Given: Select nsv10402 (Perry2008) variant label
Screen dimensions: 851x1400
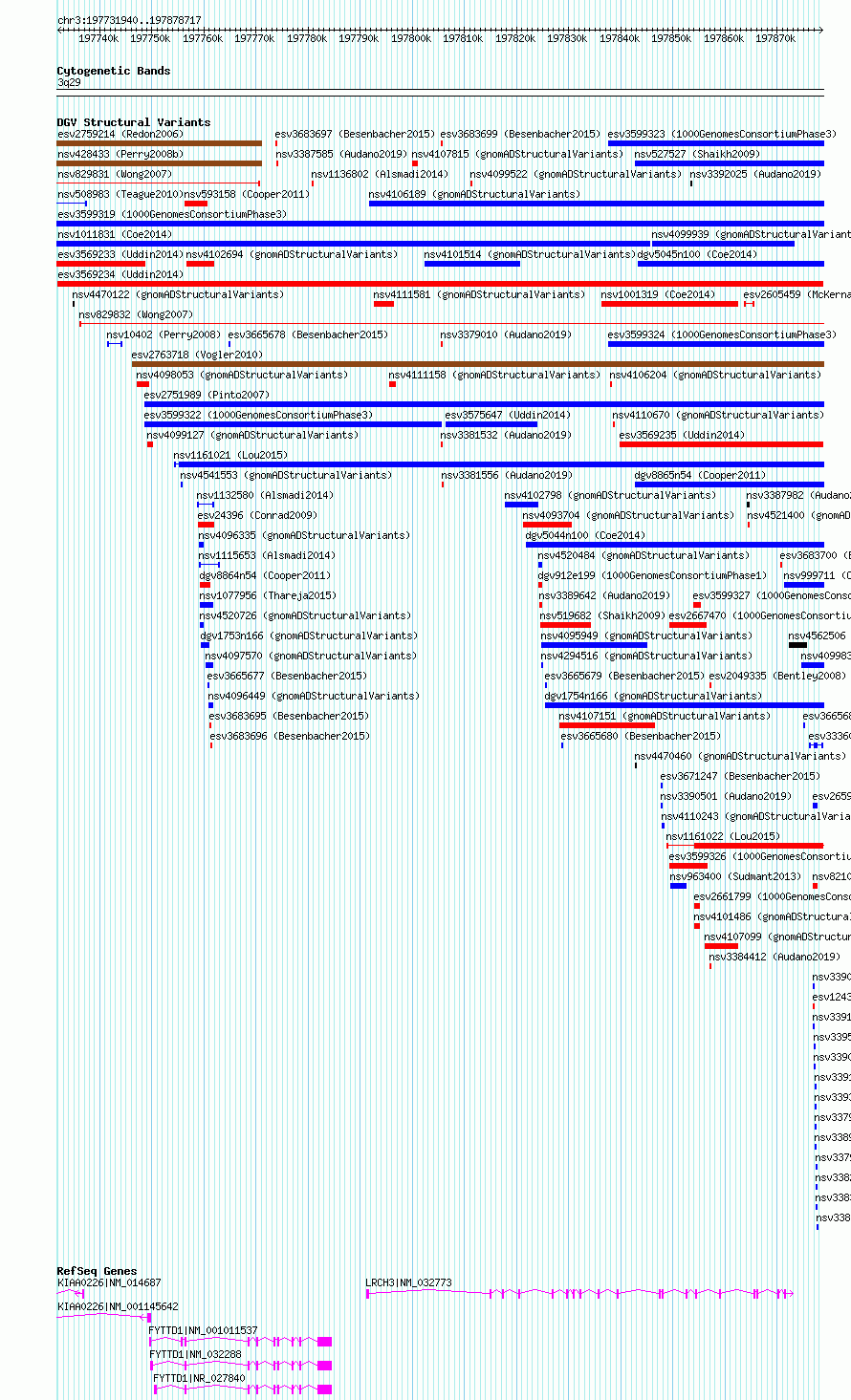Looking at the screenshot, I should click(164, 334).
